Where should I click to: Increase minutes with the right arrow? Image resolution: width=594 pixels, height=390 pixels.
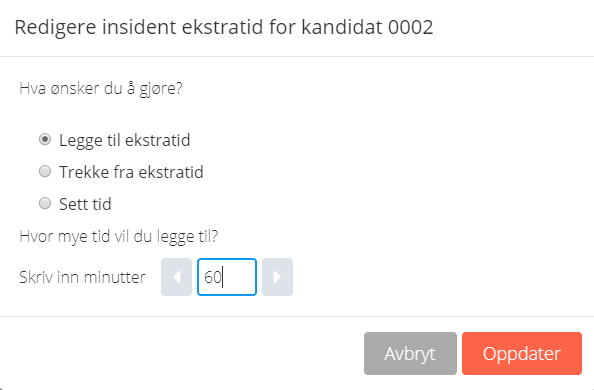tap(277, 277)
